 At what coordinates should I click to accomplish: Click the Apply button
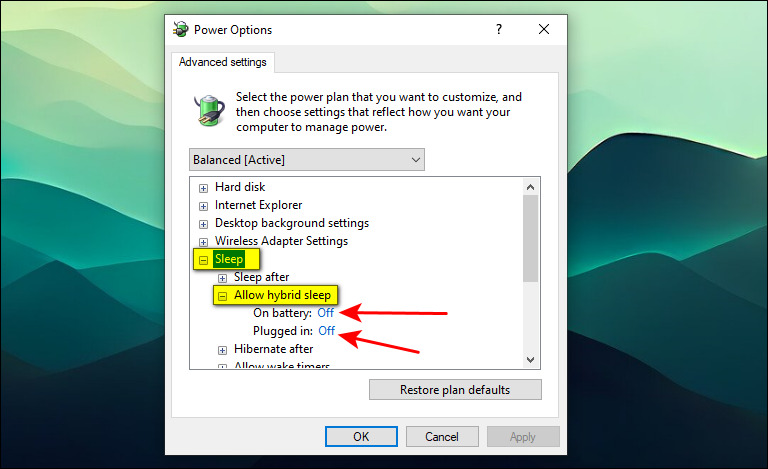point(523,437)
